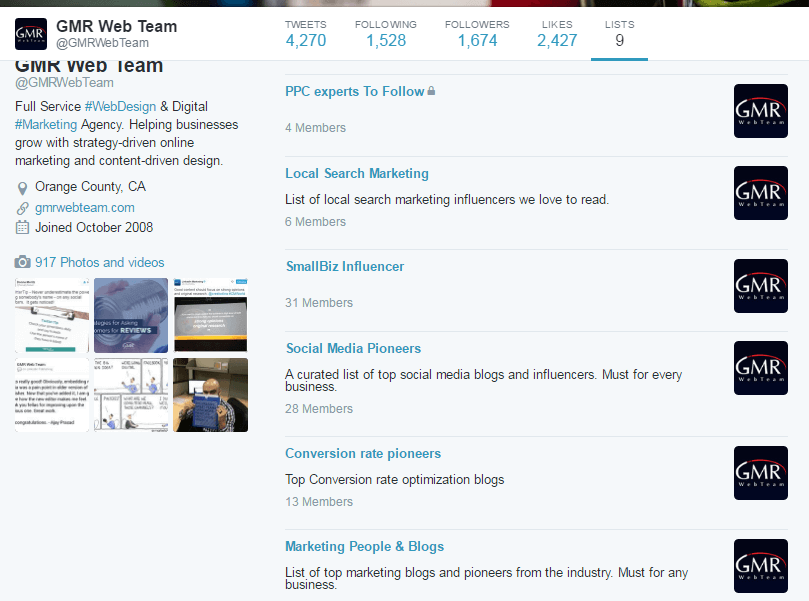
Task: Visit the gmrwebteam.com website link
Action: [85, 207]
